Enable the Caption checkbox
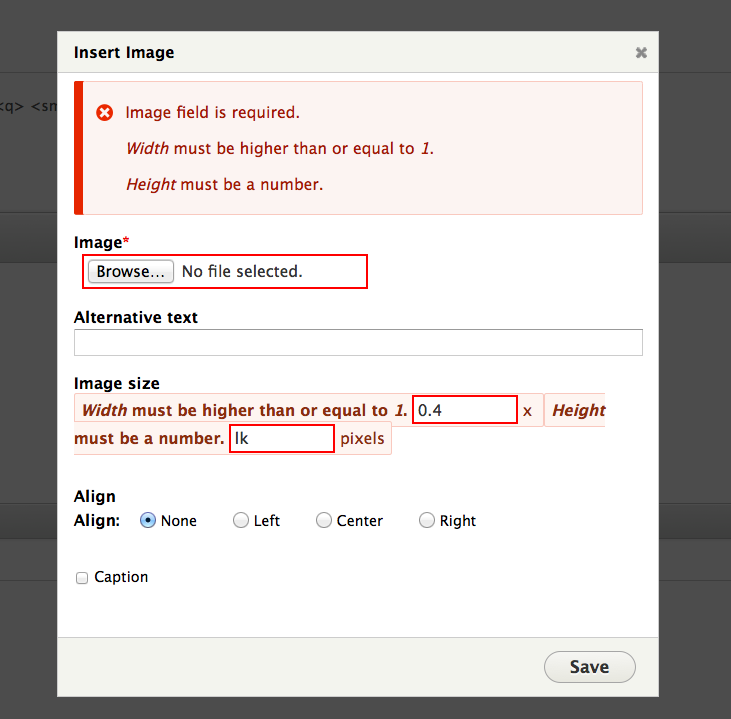Image resolution: width=731 pixels, height=719 pixels. tap(82, 578)
